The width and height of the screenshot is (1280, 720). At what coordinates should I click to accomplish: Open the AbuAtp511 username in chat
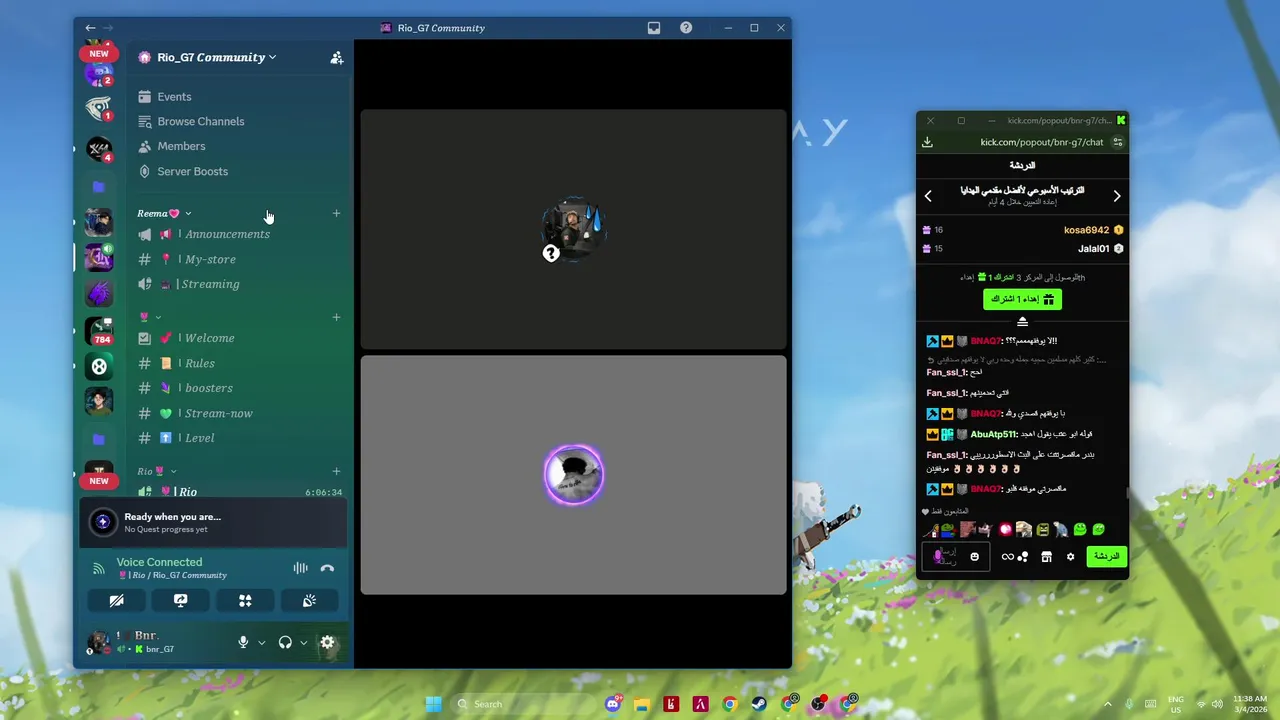click(x=993, y=434)
